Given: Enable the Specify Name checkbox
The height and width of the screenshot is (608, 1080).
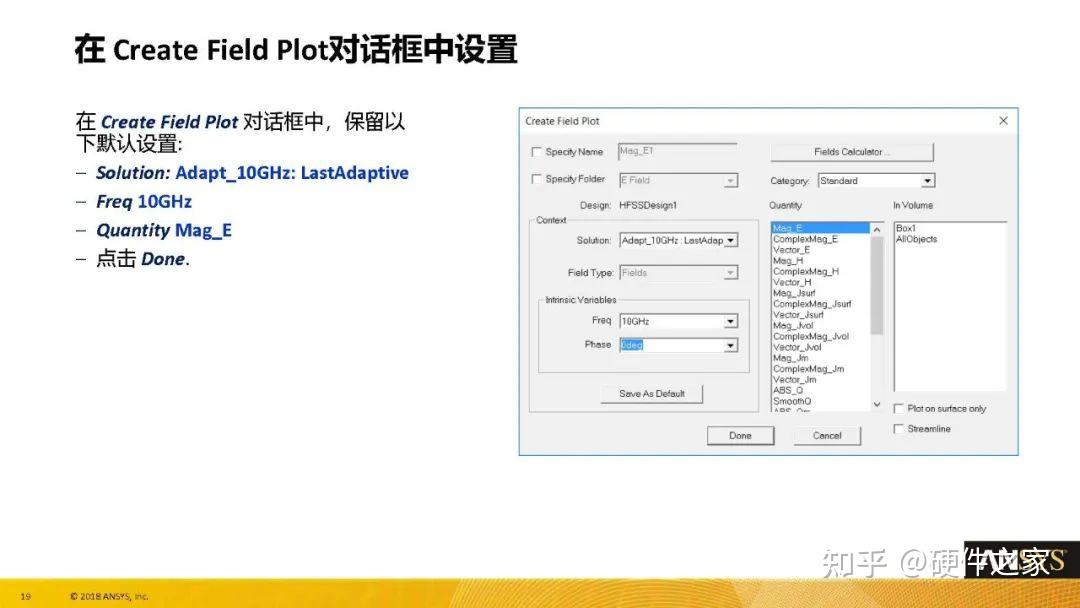Looking at the screenshot, I should pyautogui.click(x=537, y=152).
